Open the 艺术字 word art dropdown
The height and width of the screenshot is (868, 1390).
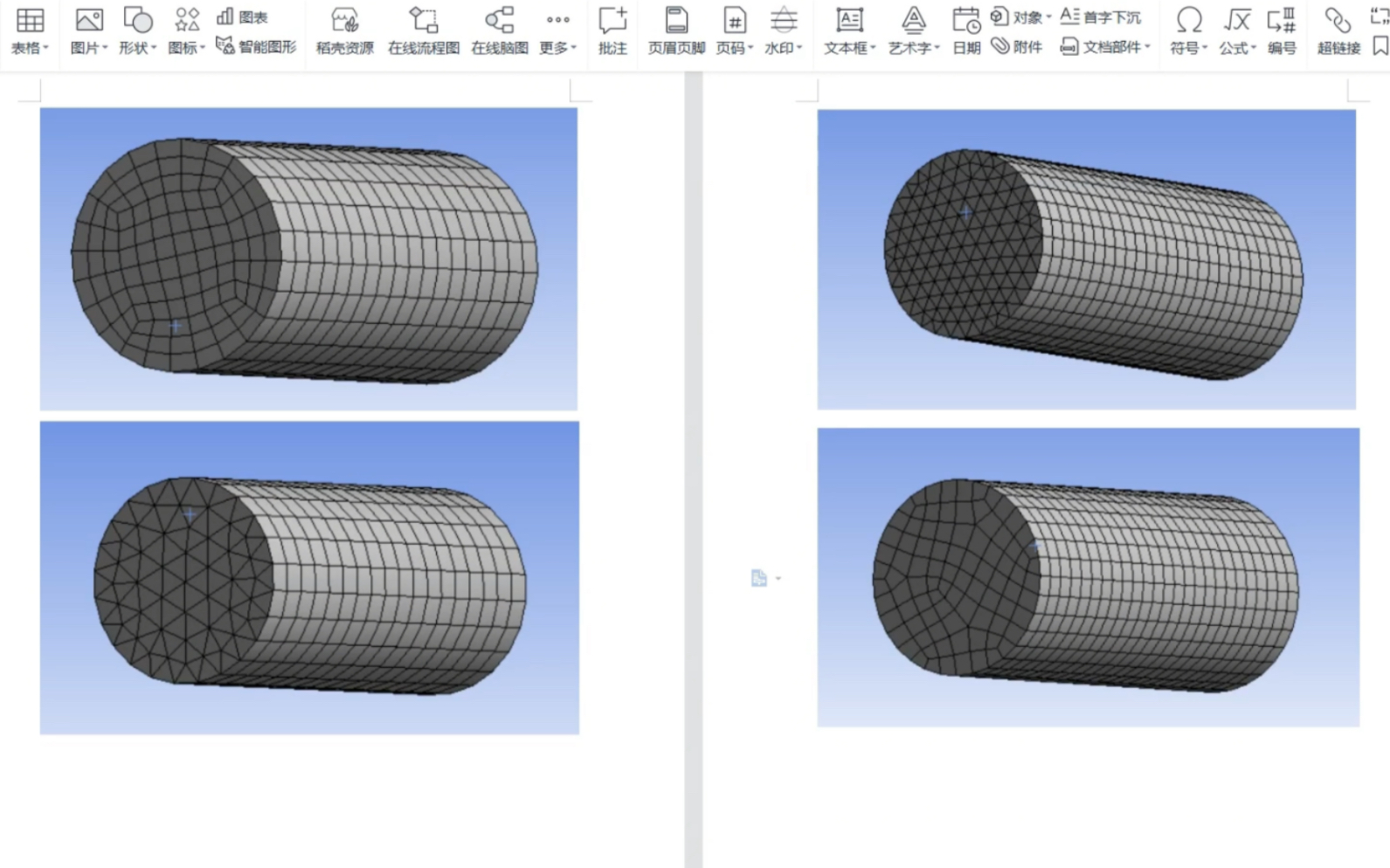[x=914, y=48]
